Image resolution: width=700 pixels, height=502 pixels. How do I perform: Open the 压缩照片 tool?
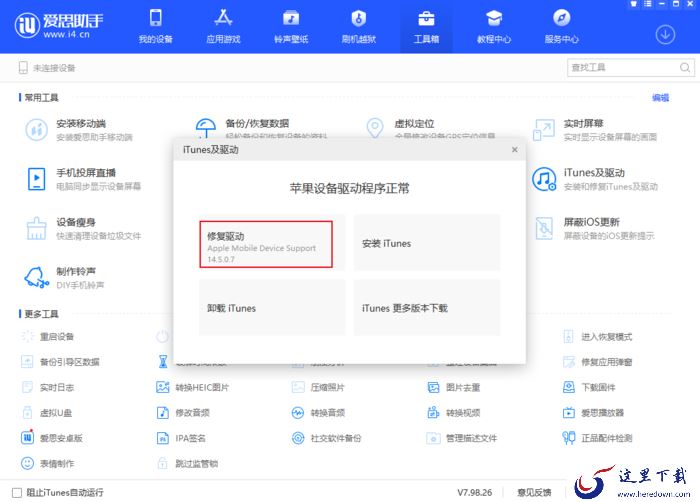(318, 387)
